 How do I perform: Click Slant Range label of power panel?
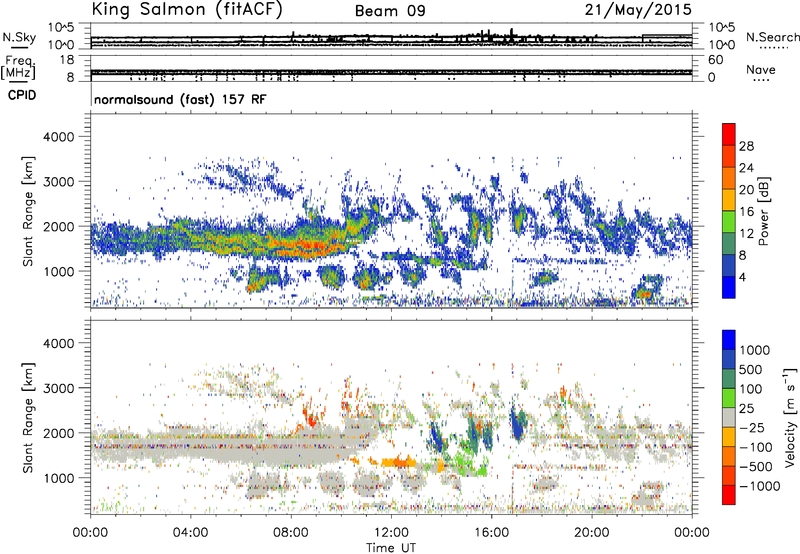(28, 211)
